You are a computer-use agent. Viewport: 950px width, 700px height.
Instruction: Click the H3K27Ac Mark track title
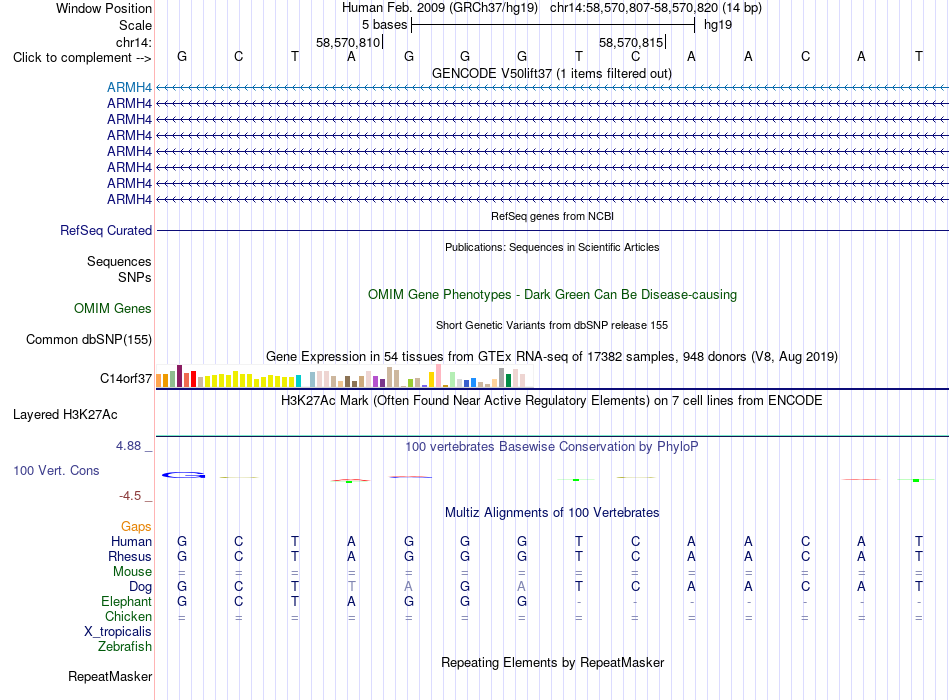(x=552, y=401)
